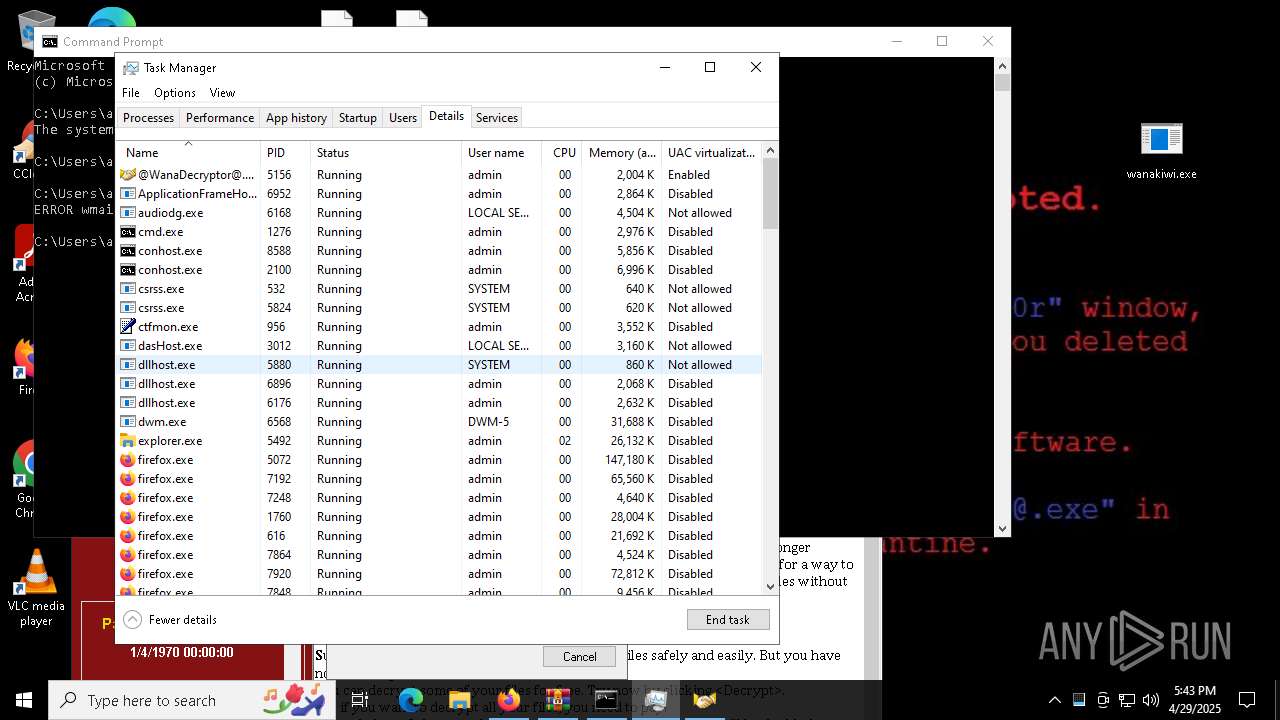Open the Windows Start menu
This screenshot has height=720, width=1280.
[x=24, y=700]
